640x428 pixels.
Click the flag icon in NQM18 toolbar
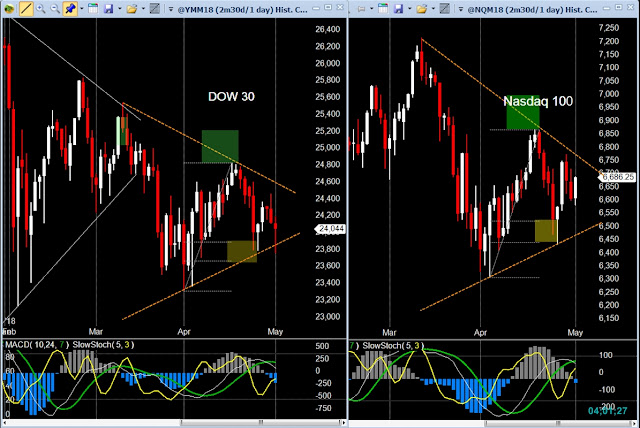[361, 9]
